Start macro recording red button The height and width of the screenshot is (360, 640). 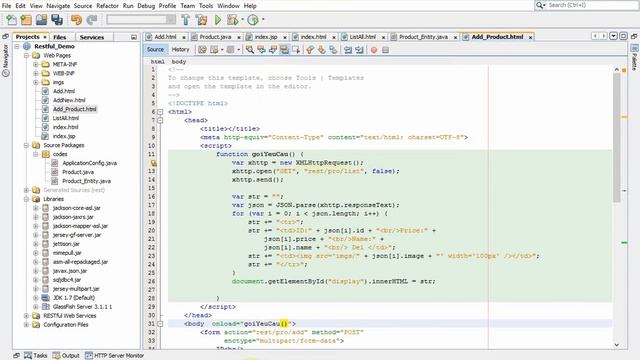tap(374, 50)
